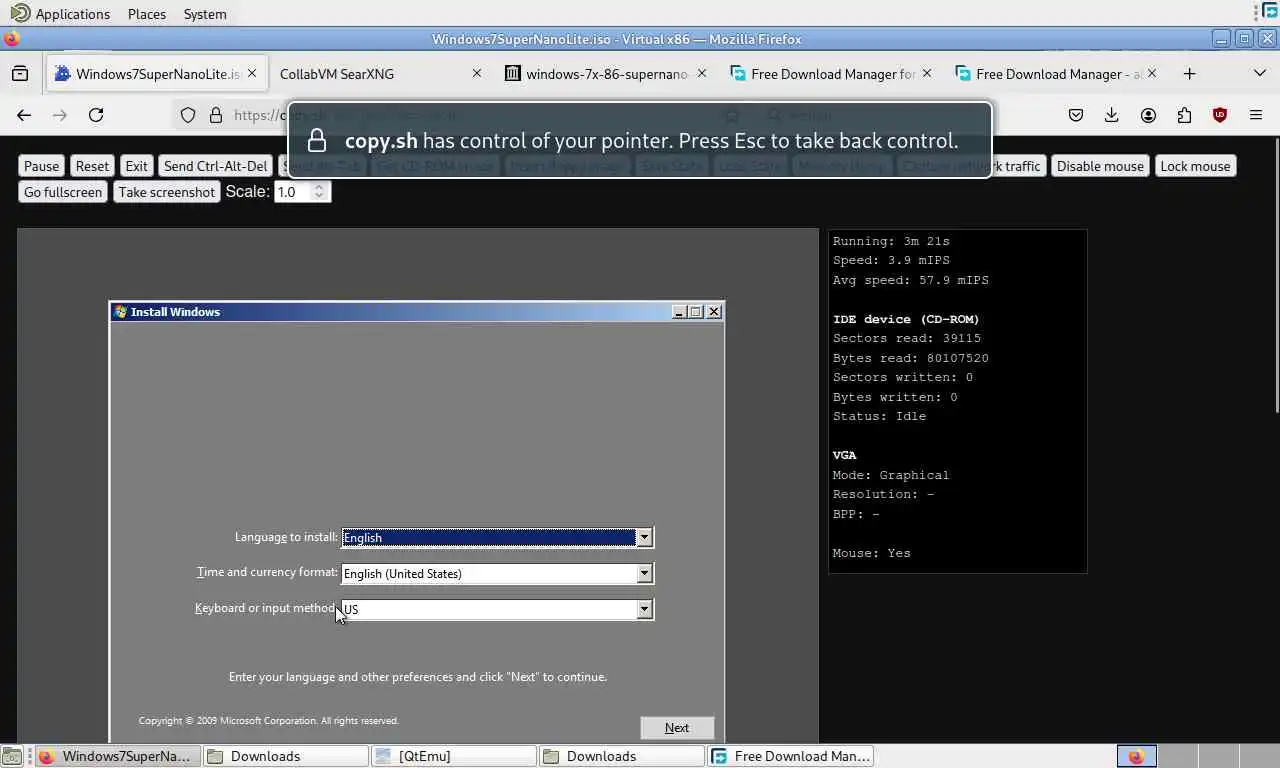Open the first Downloads taskbar window
Viewport: 1280px width, 768px height.
click(x=285, y=756)
